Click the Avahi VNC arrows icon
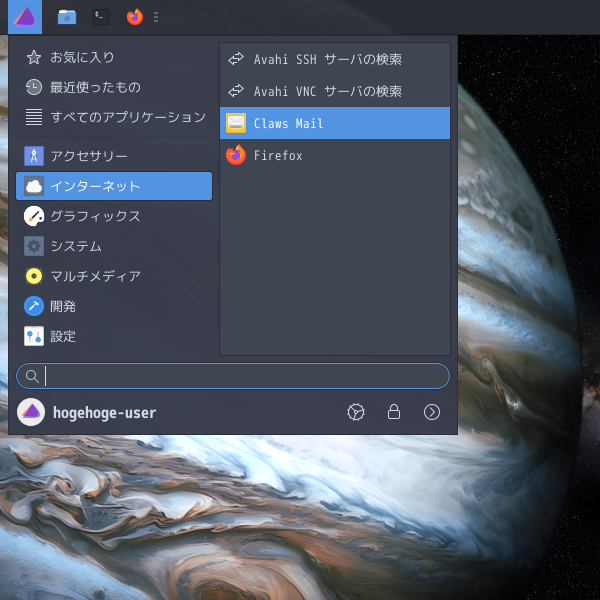This screenshot has height=600, width=600. tap(236, 91)
